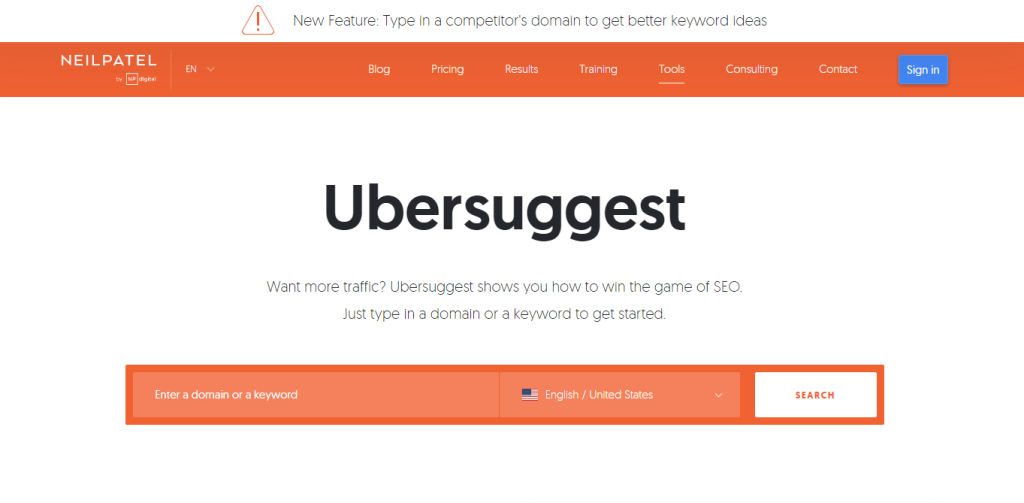Click the warning triangle icon in banner
The width and height of the screenshot is (1024, 503).
pyautogui.click(x=258, y=20)
